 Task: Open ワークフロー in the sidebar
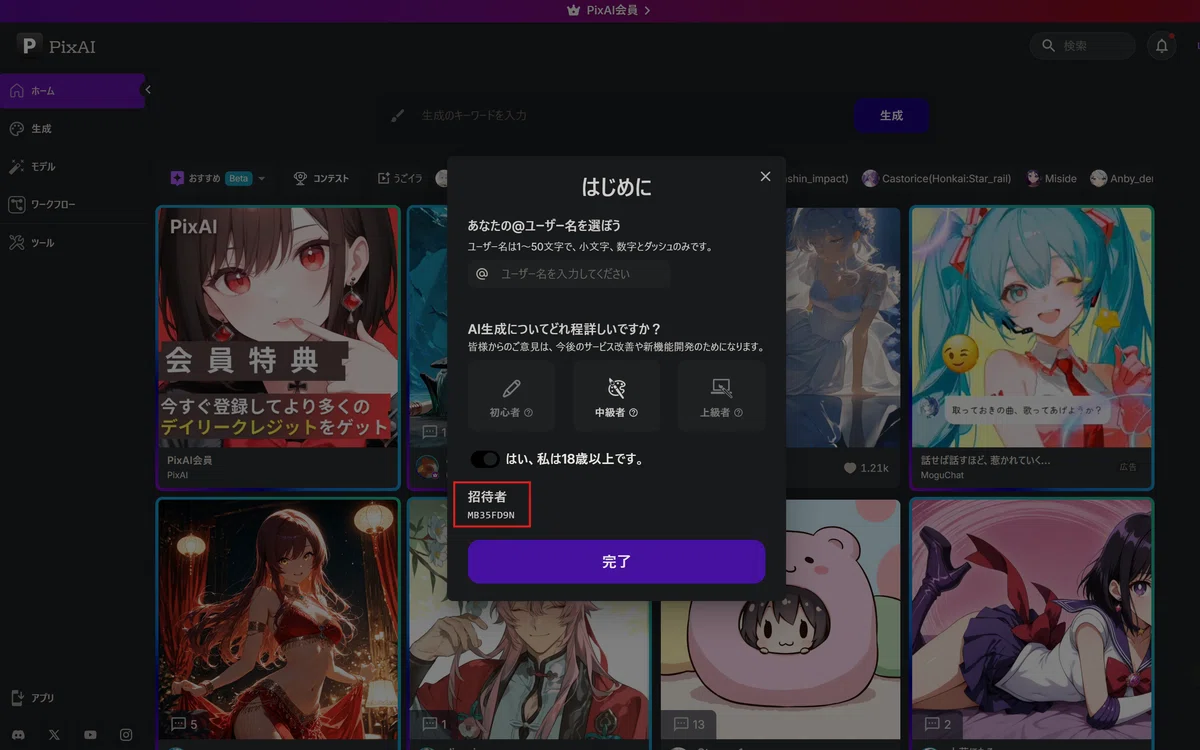coord(72,205)
